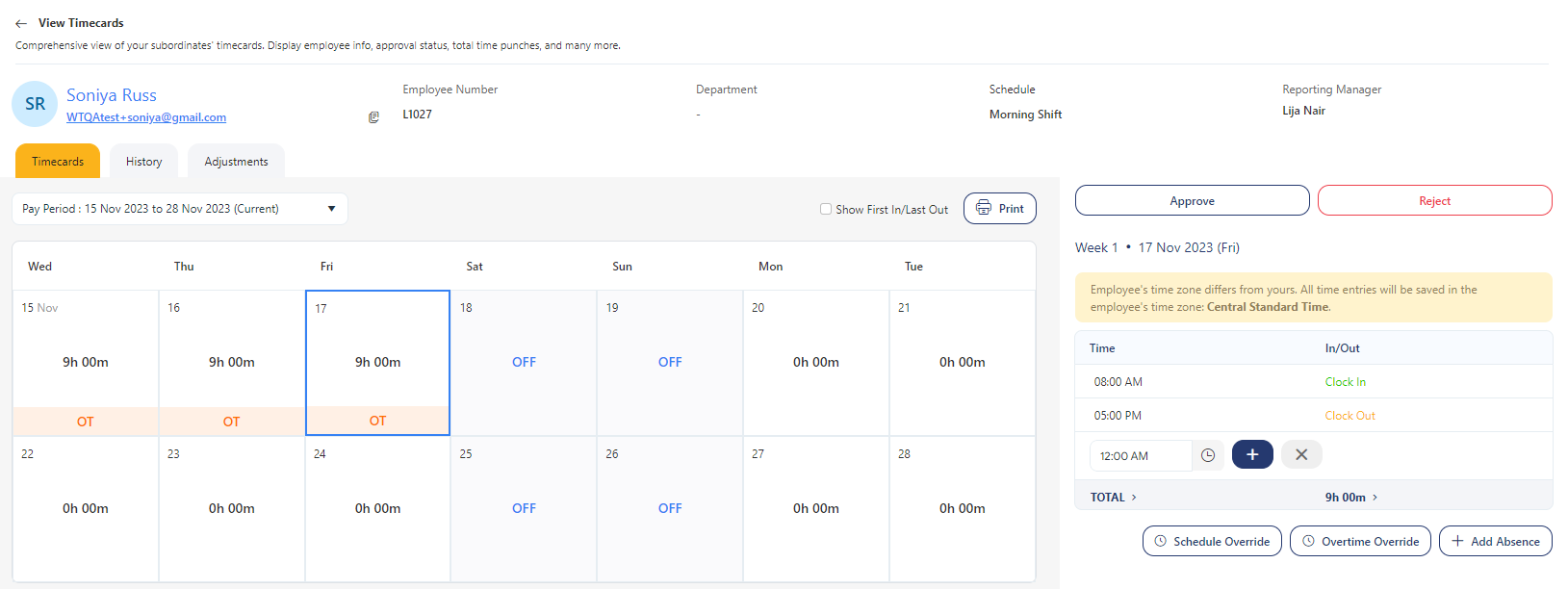
Task: Expand the 9h 00m total hours chevron
Action: [x=1375, y=498]
